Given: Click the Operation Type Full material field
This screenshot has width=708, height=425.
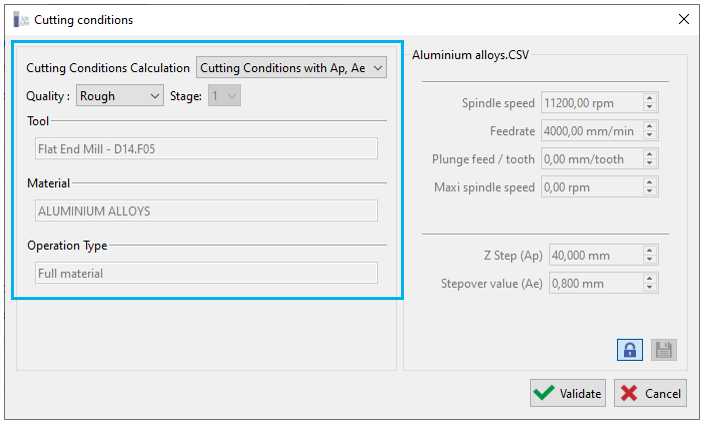Looking at the screenshot, I should click(206, 273).
